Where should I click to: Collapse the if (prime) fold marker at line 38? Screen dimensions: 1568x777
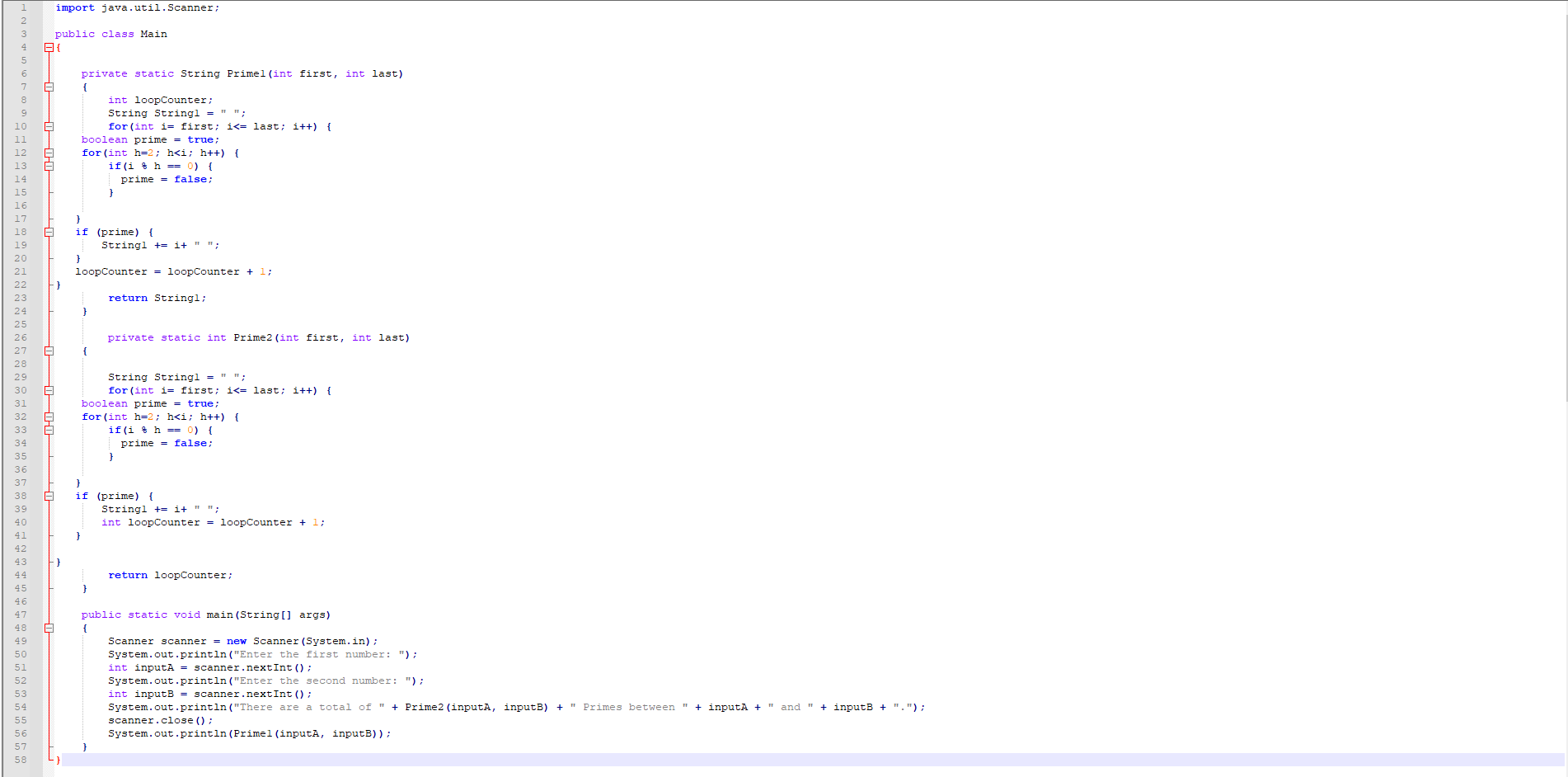point(49,496)
